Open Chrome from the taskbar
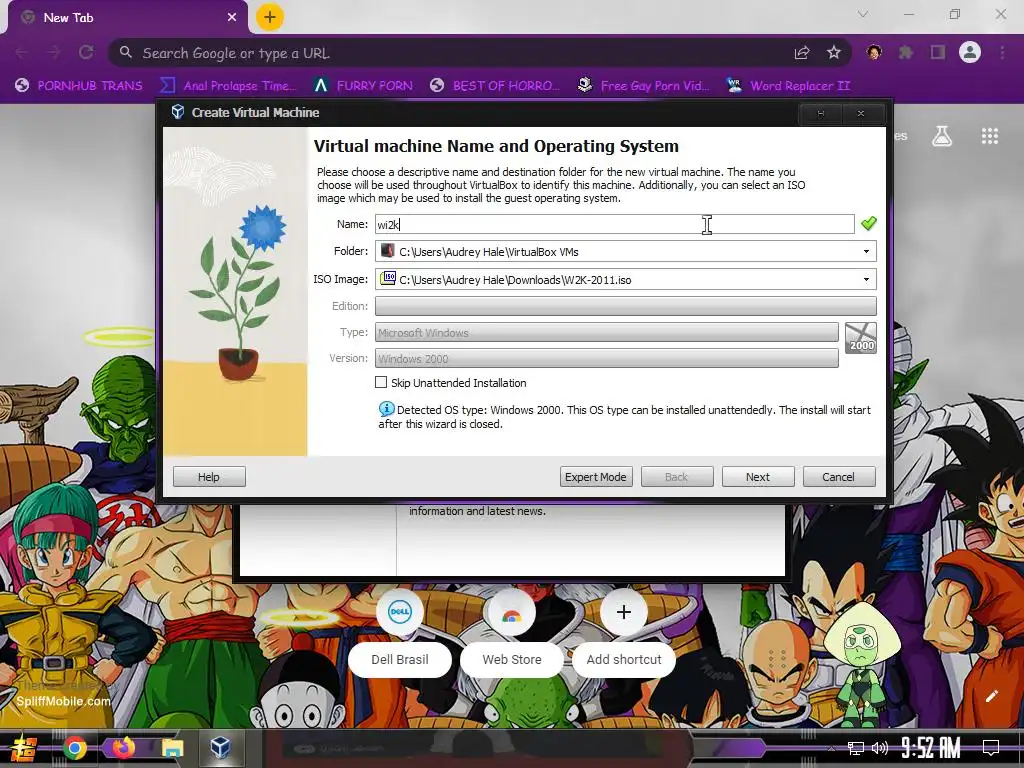 [x=74, y=748]
